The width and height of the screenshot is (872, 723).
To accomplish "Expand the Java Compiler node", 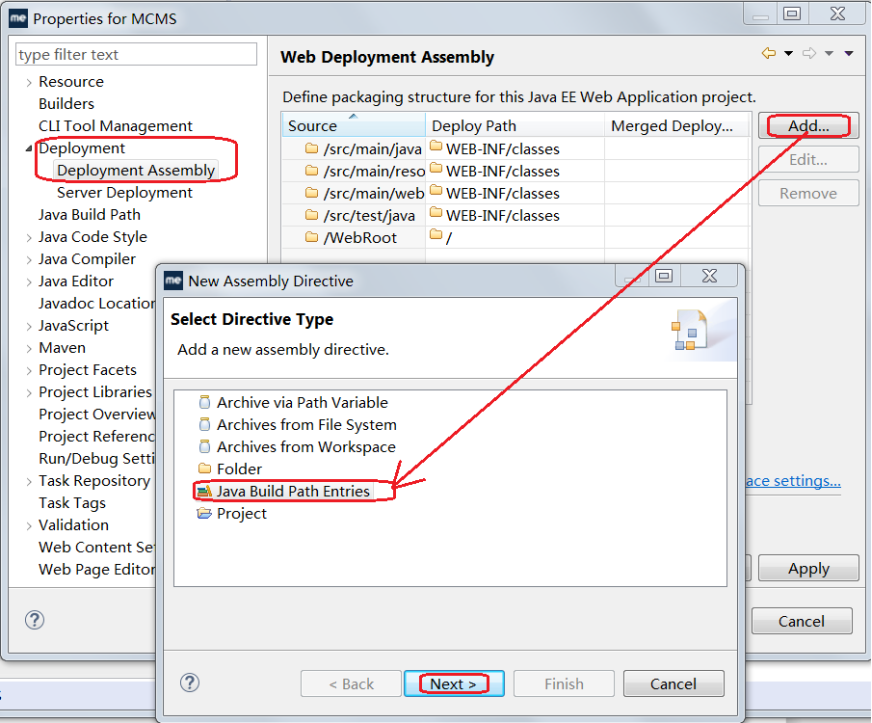I will coord(29,260).
